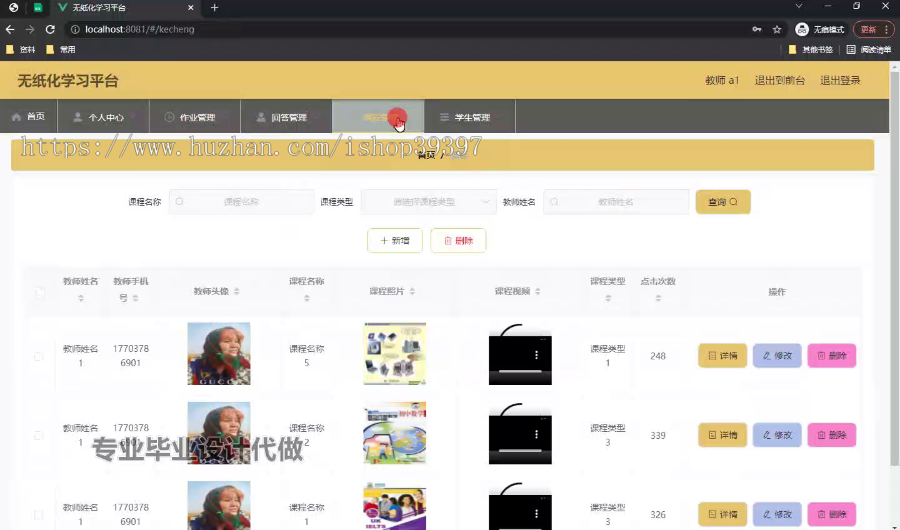Bookmark this page with the star icon
900x530 pixels.
tap(777, 29)
